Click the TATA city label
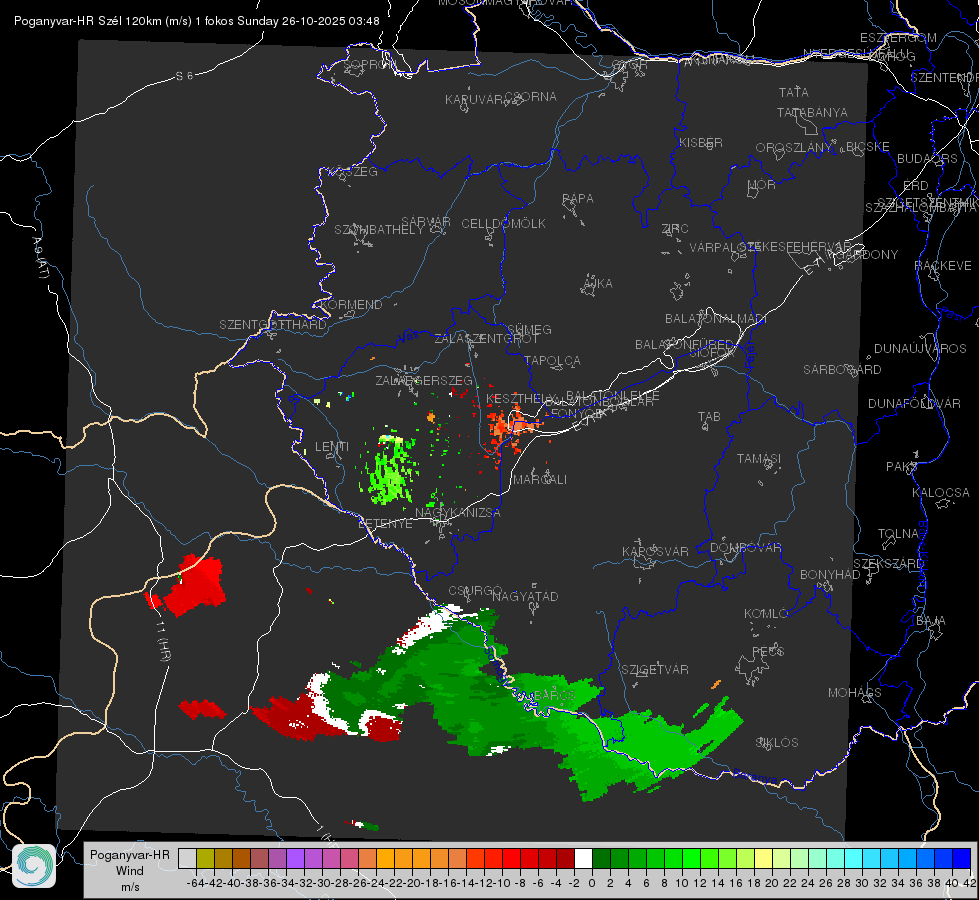 pos(794,92)
